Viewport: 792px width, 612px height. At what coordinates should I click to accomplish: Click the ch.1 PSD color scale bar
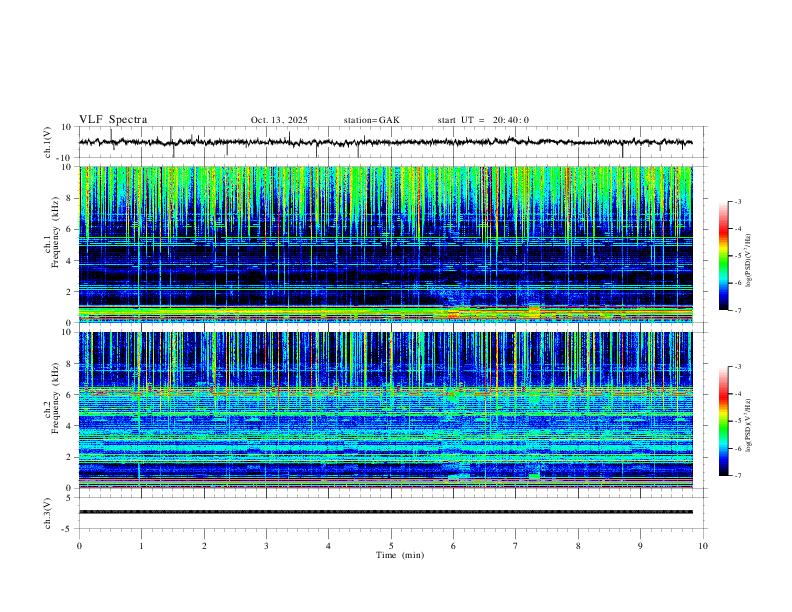[723, 256]
